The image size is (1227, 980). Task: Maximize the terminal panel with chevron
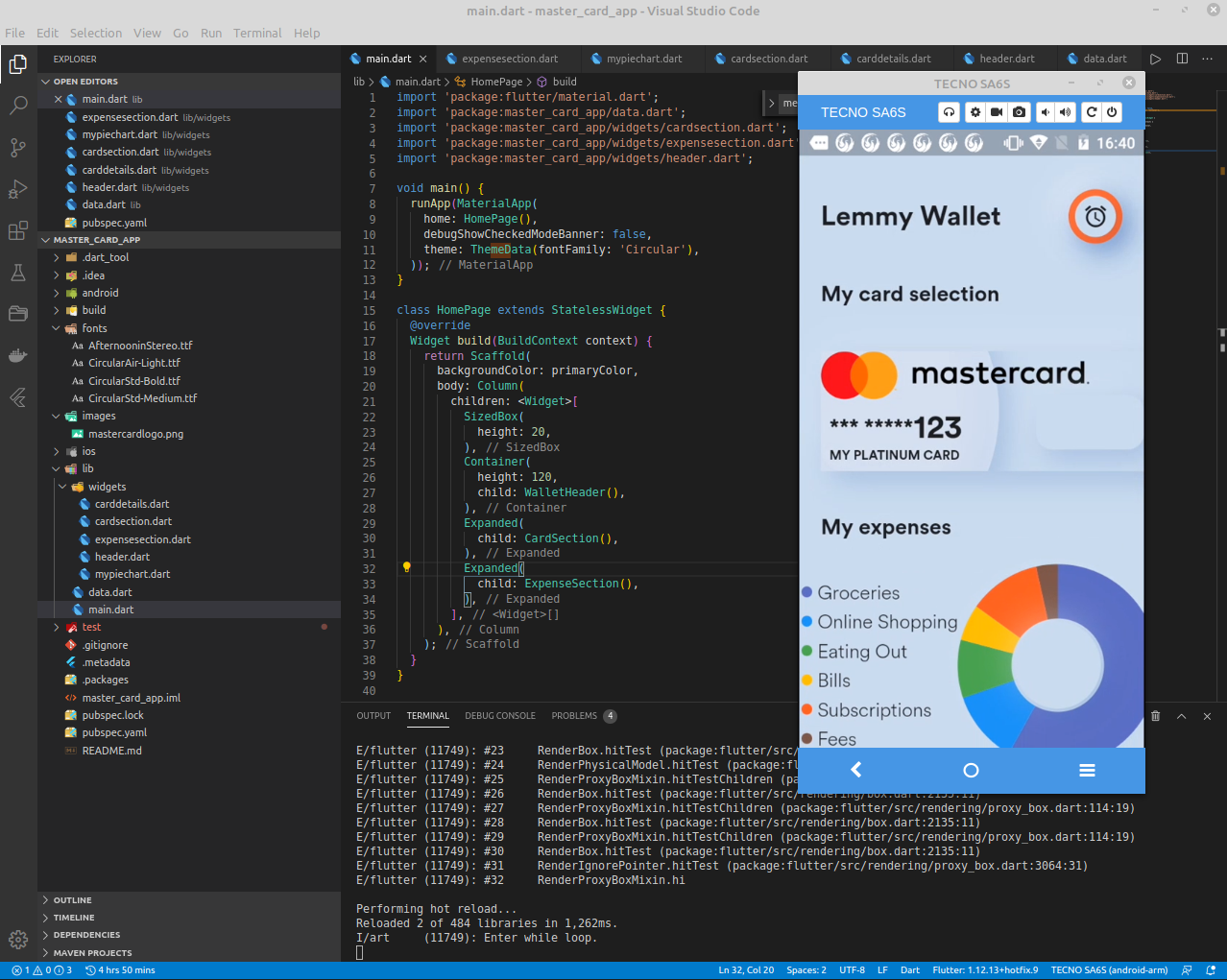[x=1182, y=716]
